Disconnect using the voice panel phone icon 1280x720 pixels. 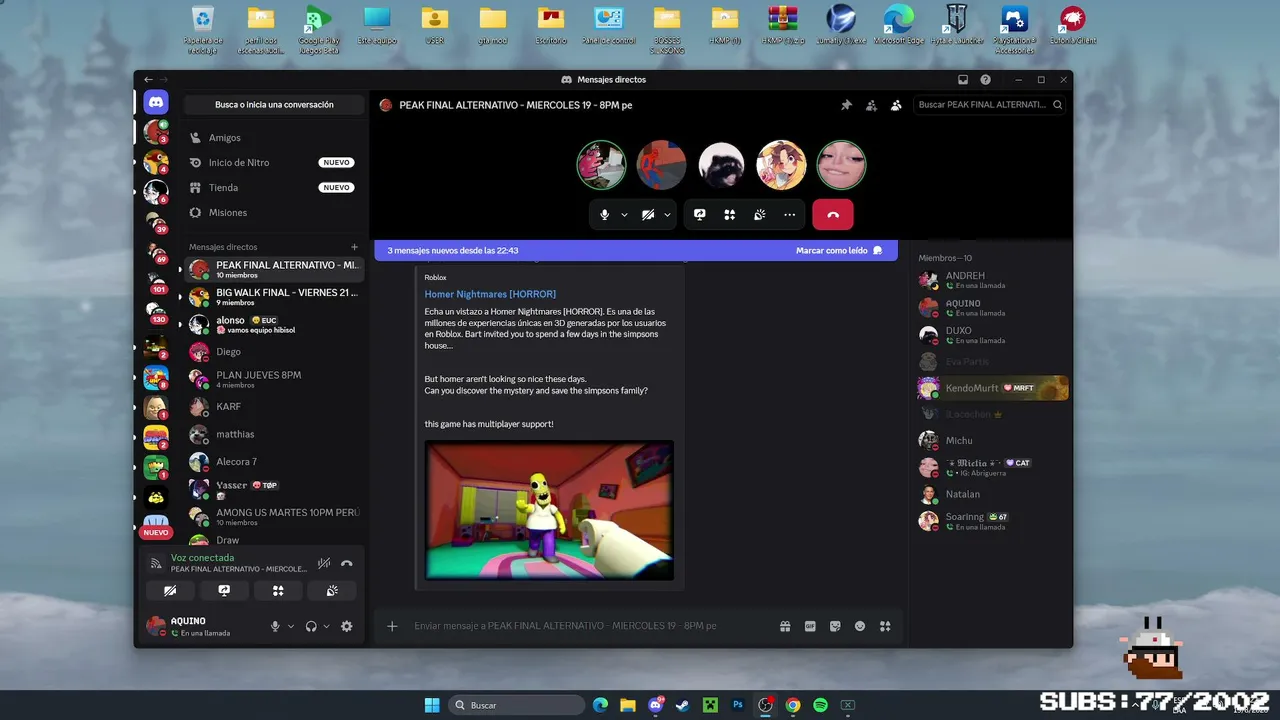346,563
